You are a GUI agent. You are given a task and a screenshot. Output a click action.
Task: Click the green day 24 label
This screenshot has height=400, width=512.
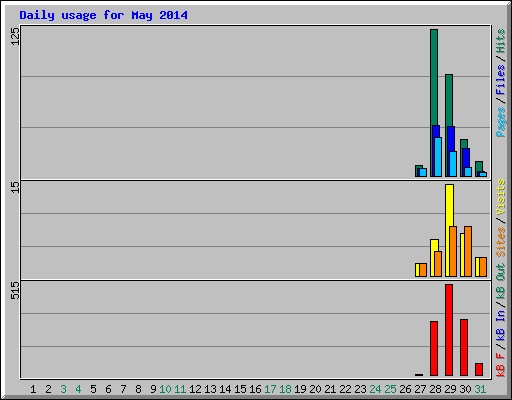click(375, 389)
